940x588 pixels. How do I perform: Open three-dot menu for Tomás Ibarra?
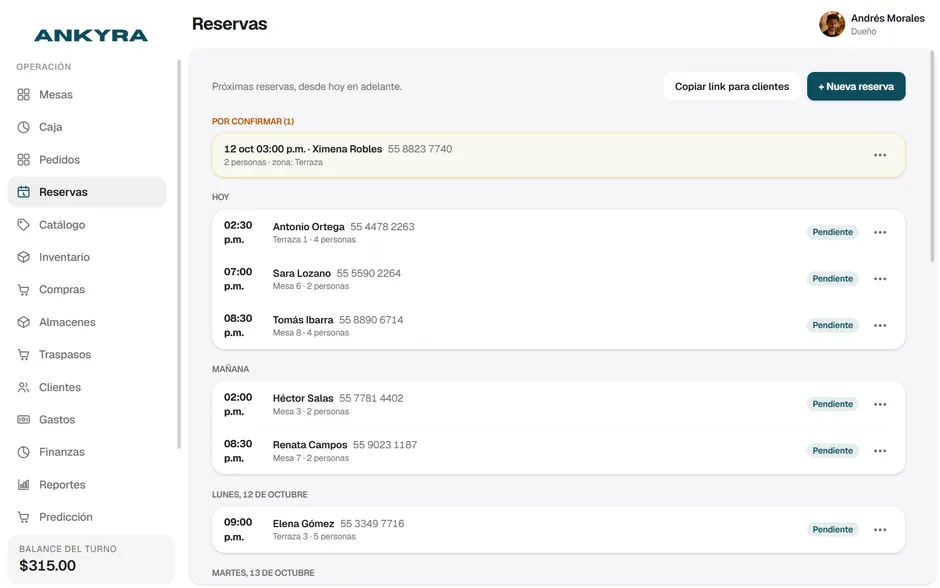coord(880,325)
